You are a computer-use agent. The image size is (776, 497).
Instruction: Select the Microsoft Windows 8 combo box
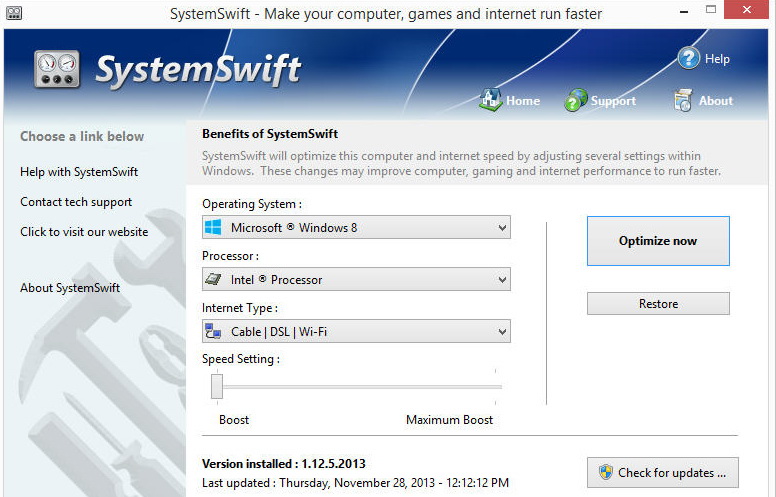[356, 227]
